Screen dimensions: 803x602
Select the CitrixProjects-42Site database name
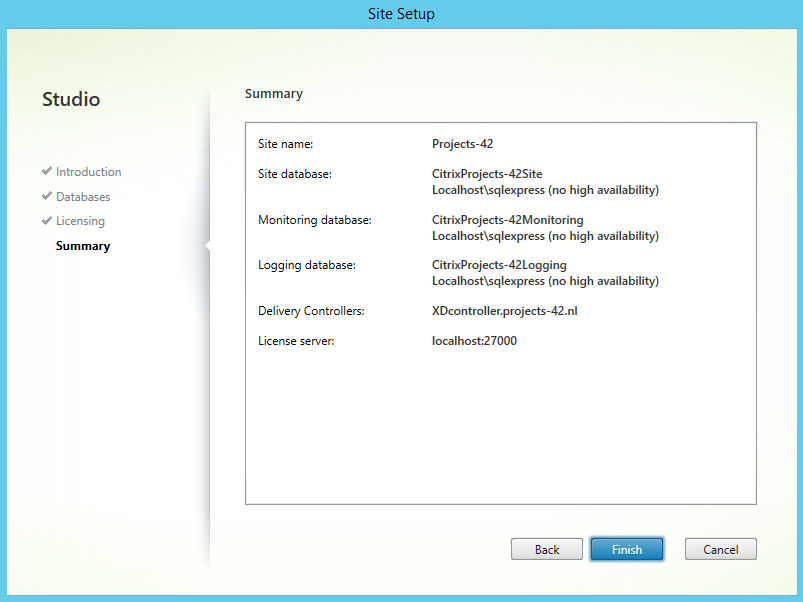click(x=487, y=174)
